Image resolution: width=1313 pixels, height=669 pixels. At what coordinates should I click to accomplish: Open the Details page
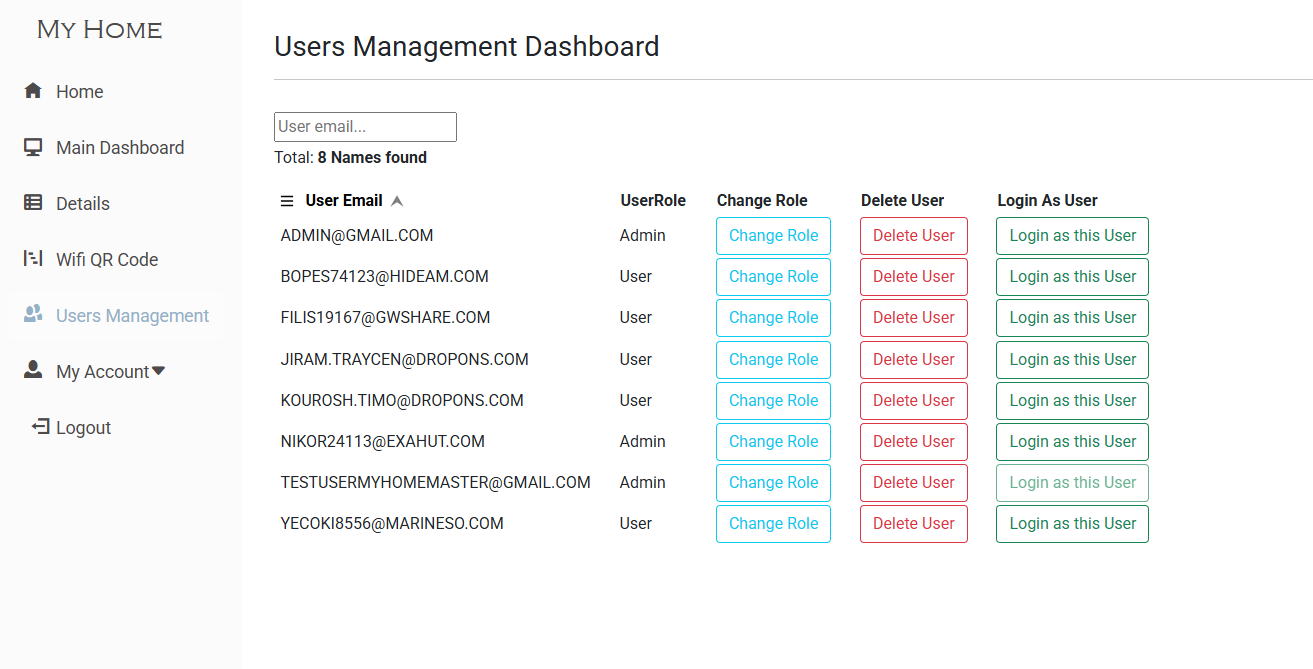click(x=83, y=204)
